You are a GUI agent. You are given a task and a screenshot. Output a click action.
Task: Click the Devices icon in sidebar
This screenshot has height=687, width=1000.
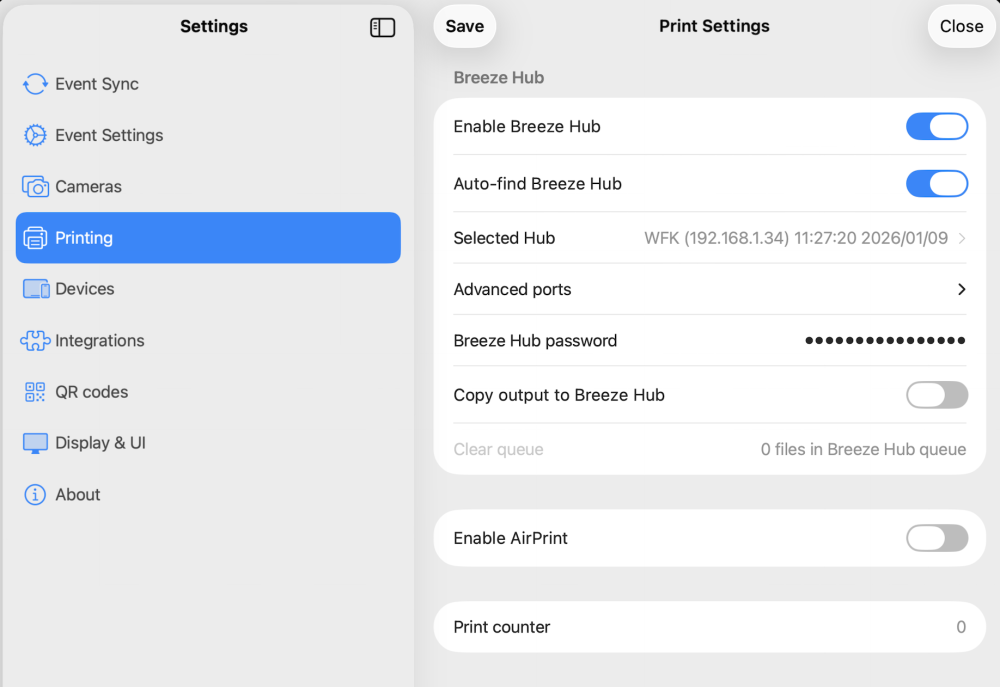(x=36, y=289)
